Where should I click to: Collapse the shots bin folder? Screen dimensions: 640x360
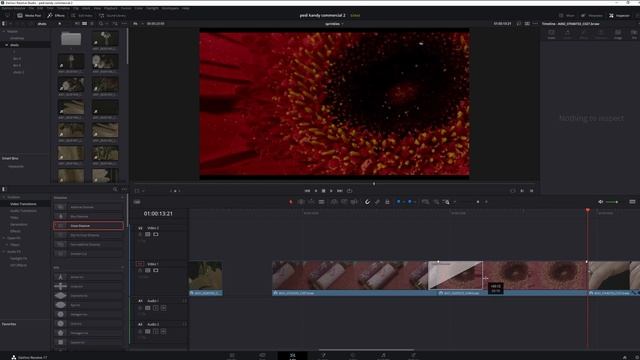7,45
